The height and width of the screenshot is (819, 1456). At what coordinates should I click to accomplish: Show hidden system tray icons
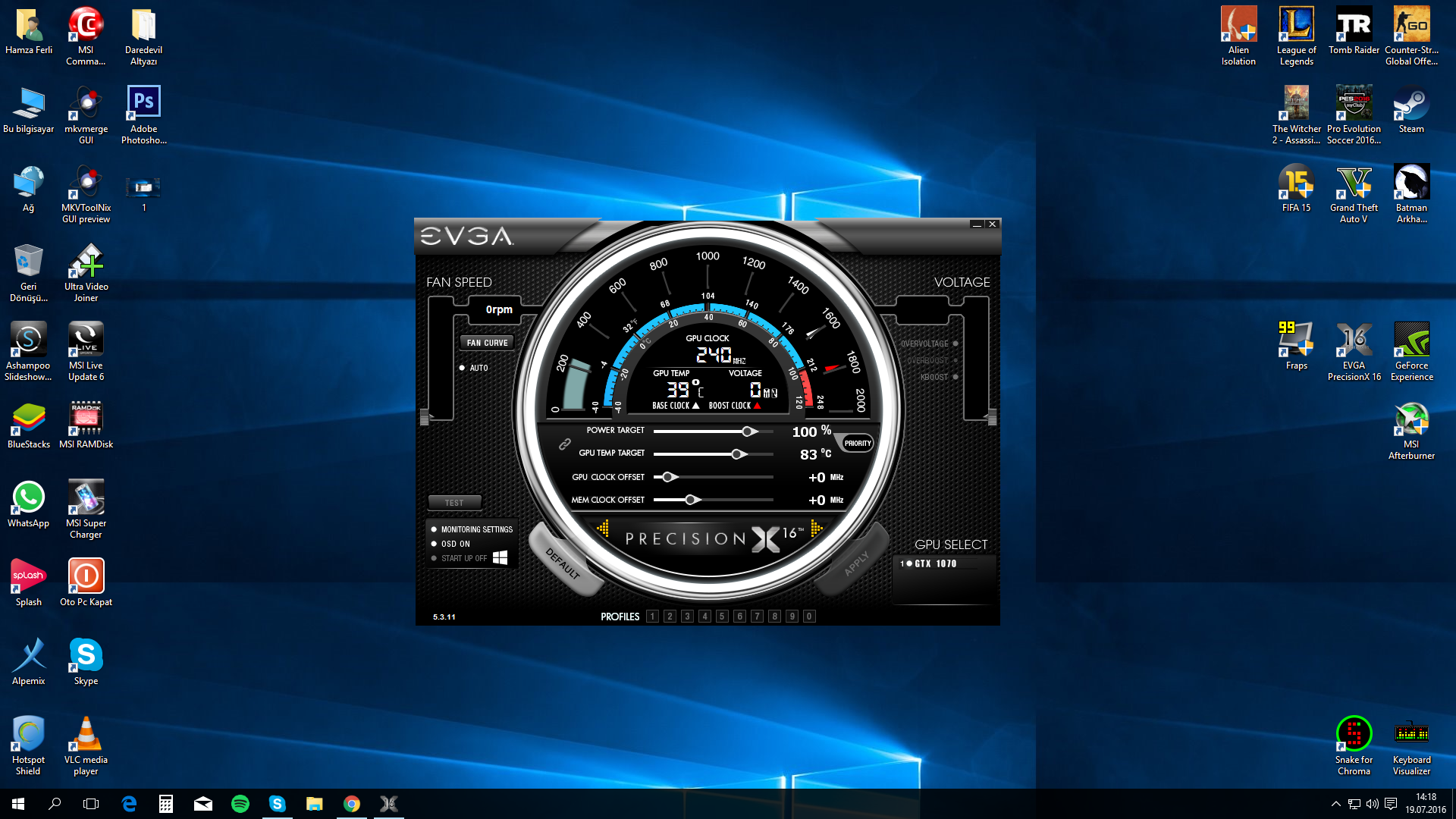(1335, 804)
